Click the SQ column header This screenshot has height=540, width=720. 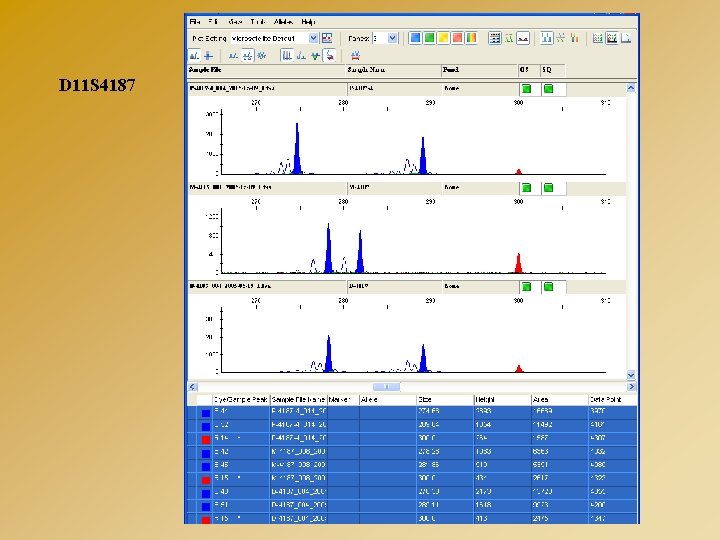(x=553, y=70)
